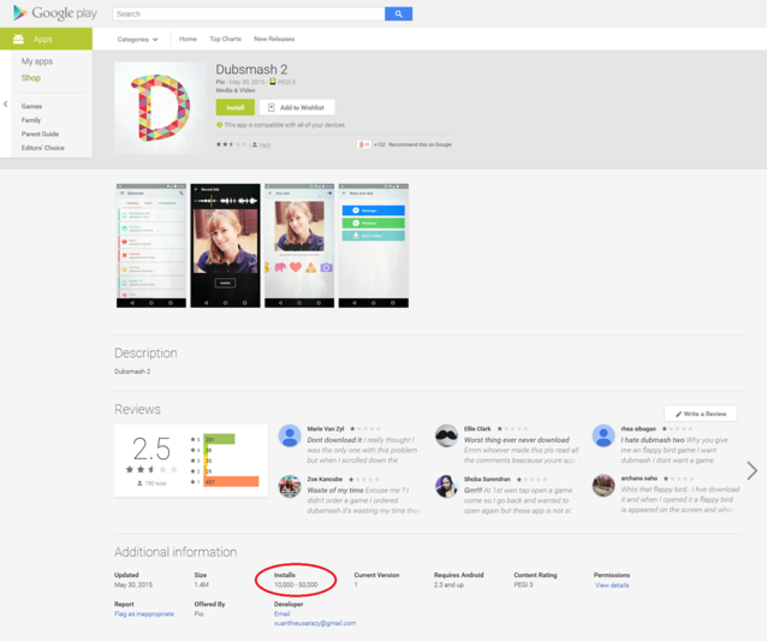767x641 pixels.
Task: Click the Google Play logo
Action: (x=55, y=13)
